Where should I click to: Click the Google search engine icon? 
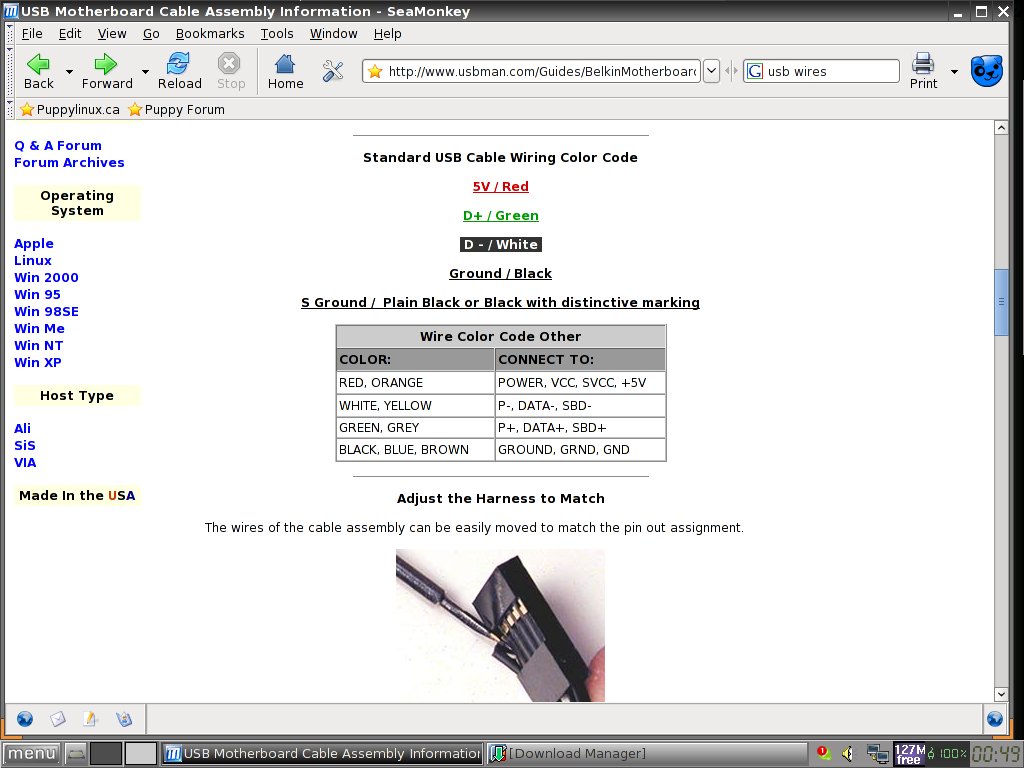point(754,71)
